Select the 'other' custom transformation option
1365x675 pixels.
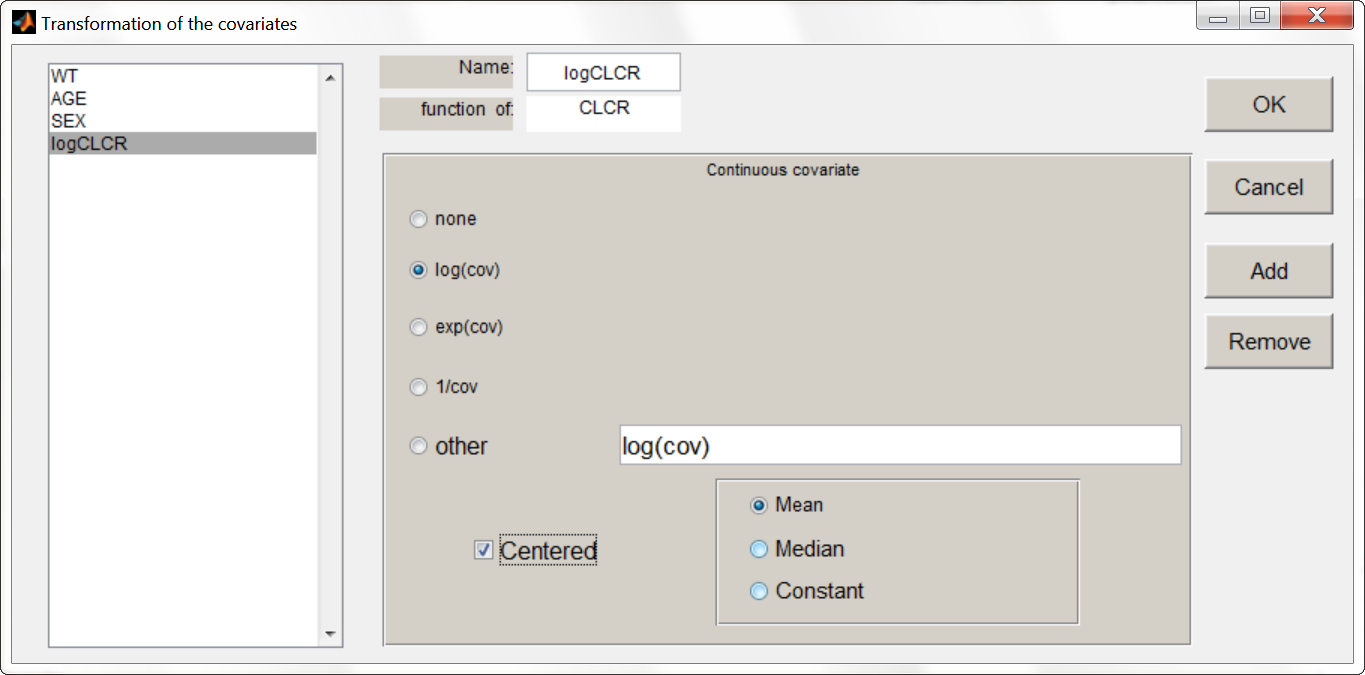coord(419,447)
